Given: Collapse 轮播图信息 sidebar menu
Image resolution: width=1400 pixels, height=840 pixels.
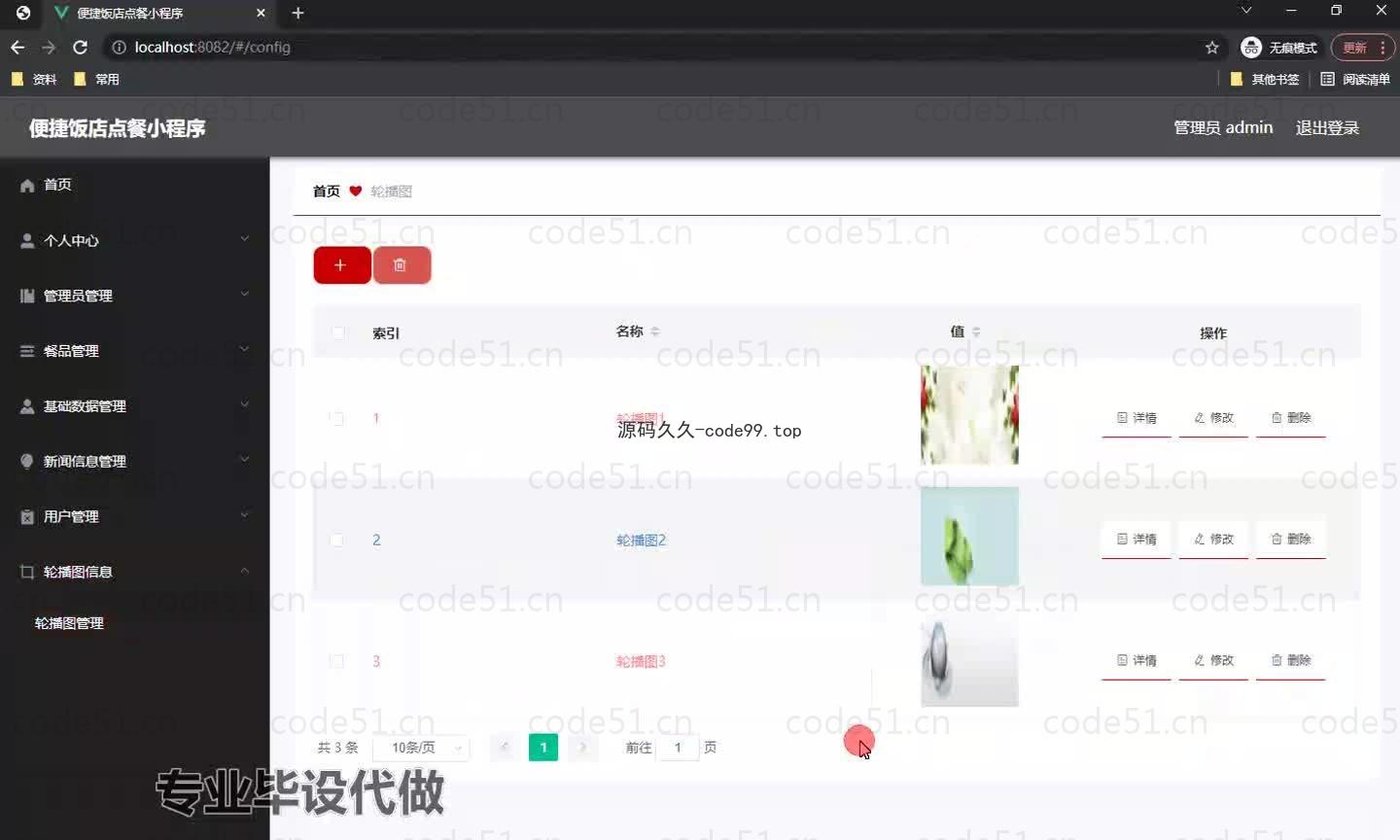Looking at the screenshot, I should point(134,572).
